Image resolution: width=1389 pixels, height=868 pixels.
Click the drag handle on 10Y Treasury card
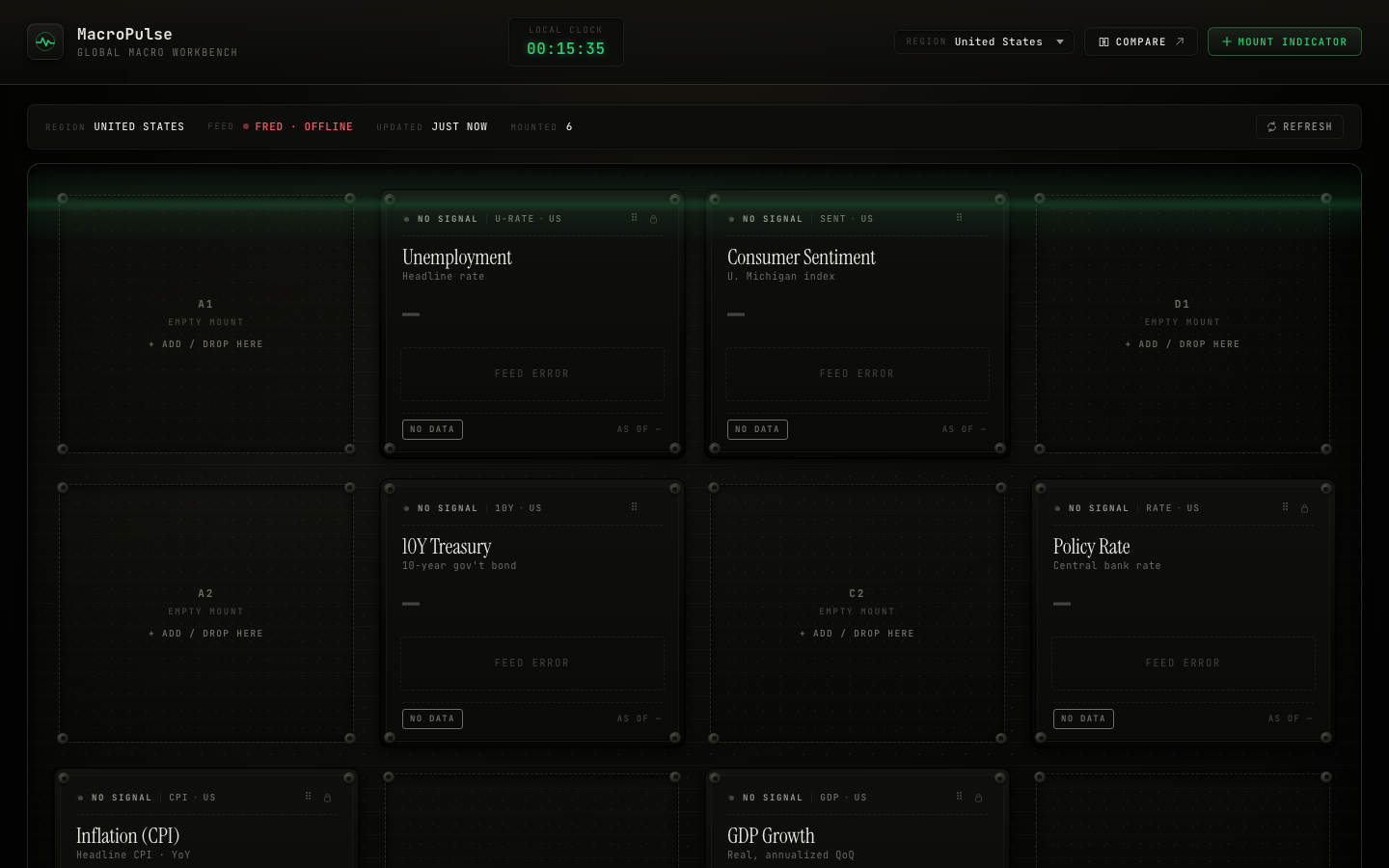tap(634, 507)
